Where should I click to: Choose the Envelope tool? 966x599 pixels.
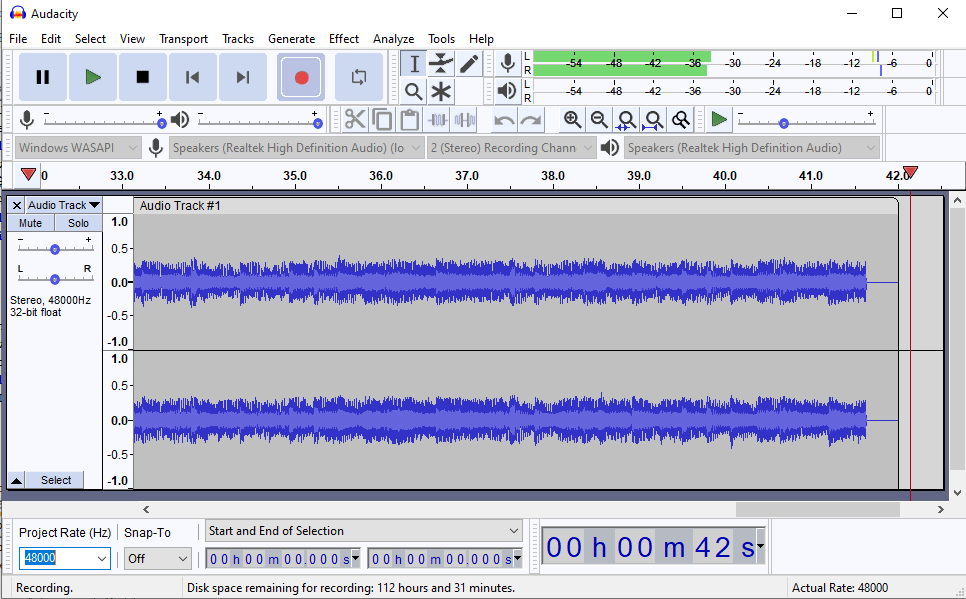coord(441,63)
